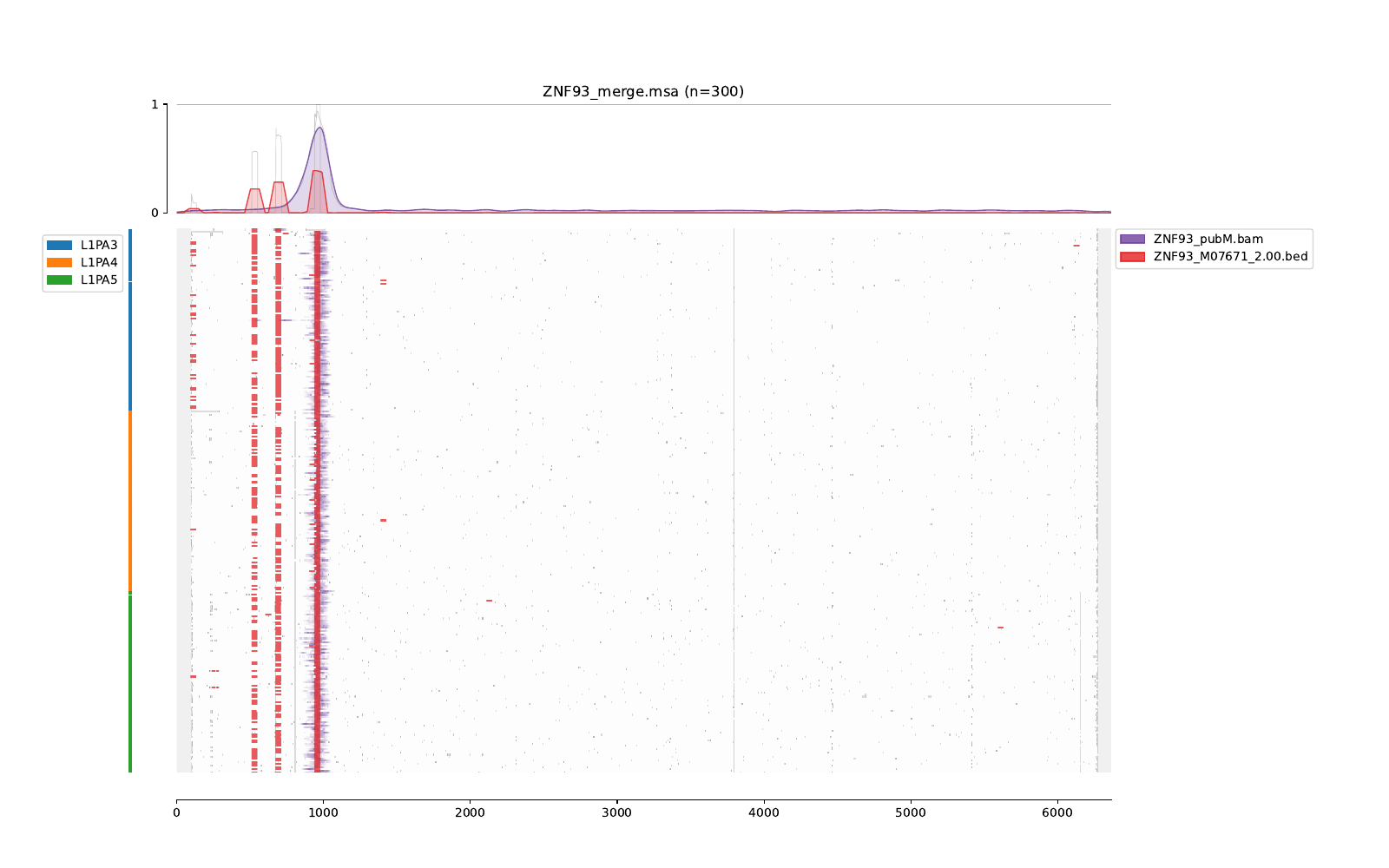Click x-axis tick label 6000
Screen dimensions: 1389x868
click(1057, 813)
